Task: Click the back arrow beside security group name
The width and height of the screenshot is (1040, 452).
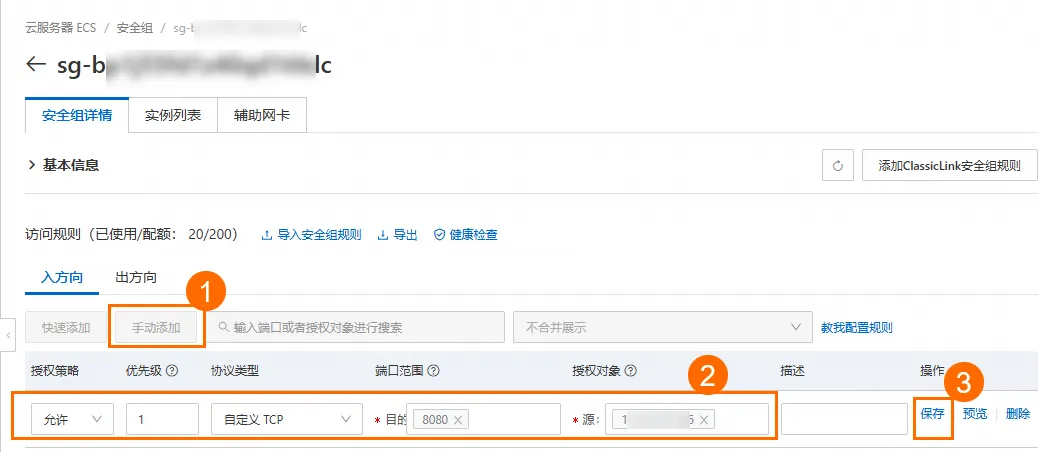Action: pos(36,65)
